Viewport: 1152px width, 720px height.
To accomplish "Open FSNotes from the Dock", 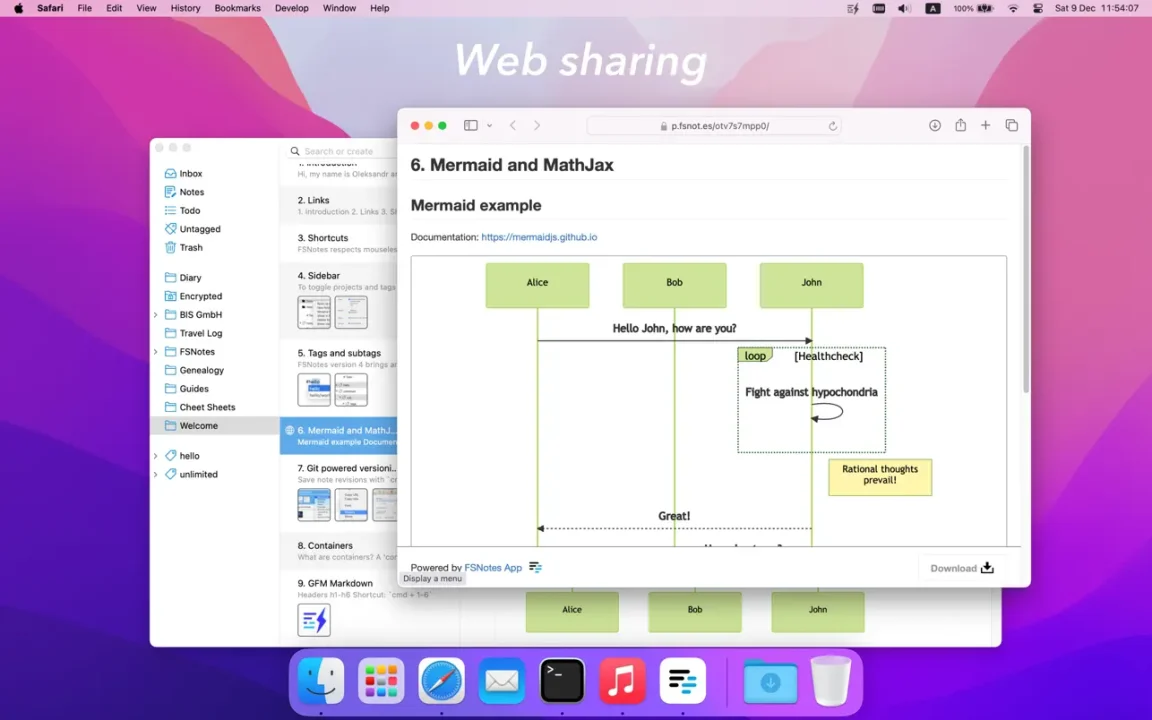I will [683, 681].
